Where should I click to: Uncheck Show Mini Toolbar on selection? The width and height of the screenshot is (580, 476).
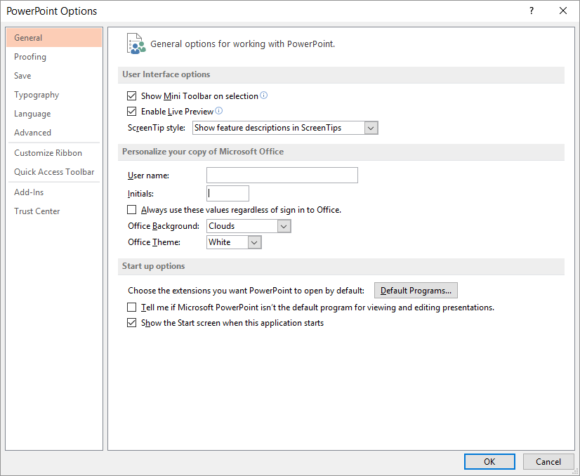coord(131,96)
